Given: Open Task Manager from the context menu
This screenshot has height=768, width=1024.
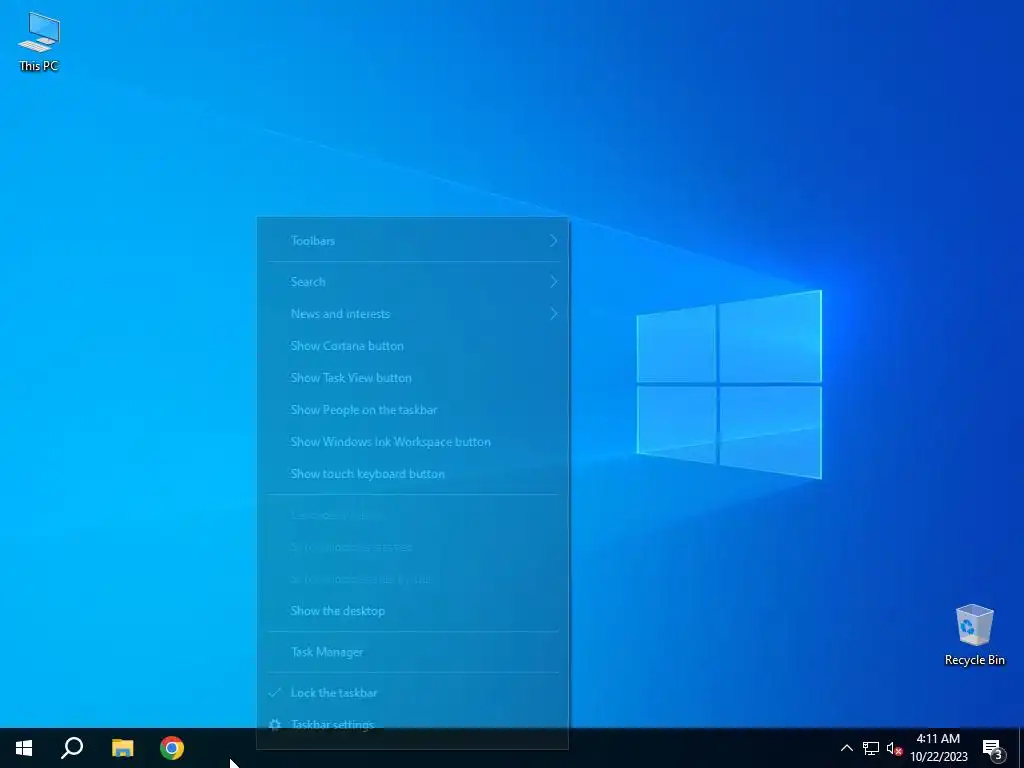Looking at the screenshot, I should (413, 652).
